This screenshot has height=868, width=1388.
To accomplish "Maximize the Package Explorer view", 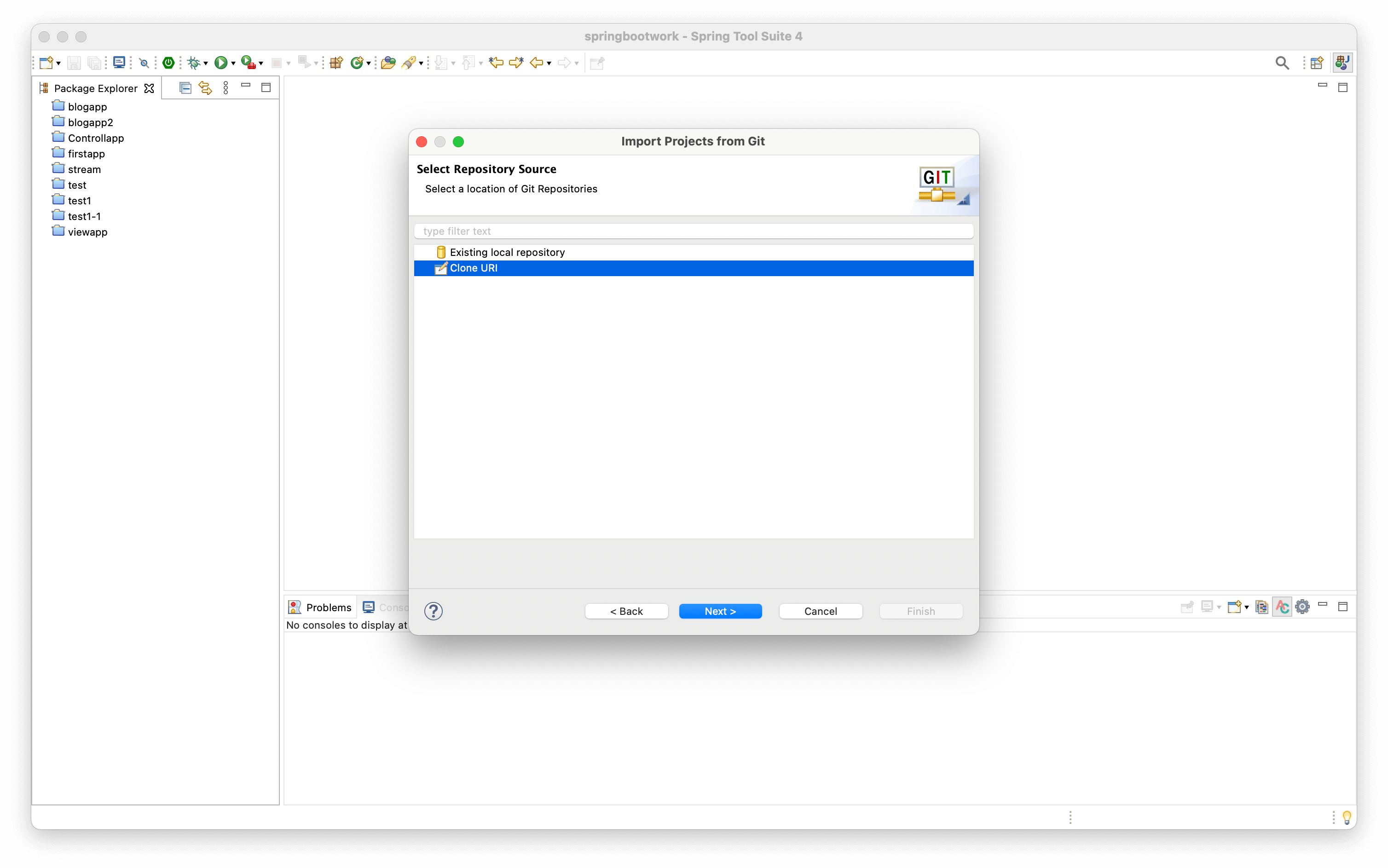I will pyautogui.click(x=266, y=88).
